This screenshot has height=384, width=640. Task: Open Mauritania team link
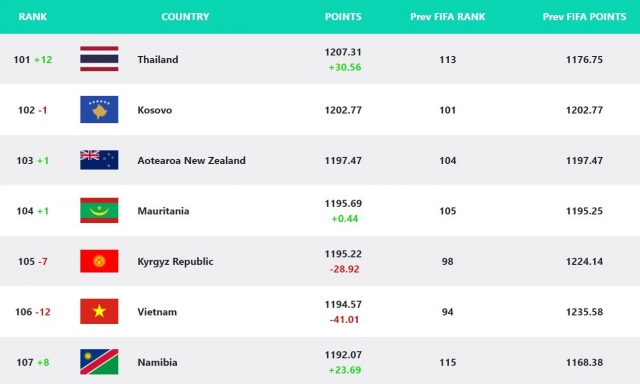[x=163, y=211]
